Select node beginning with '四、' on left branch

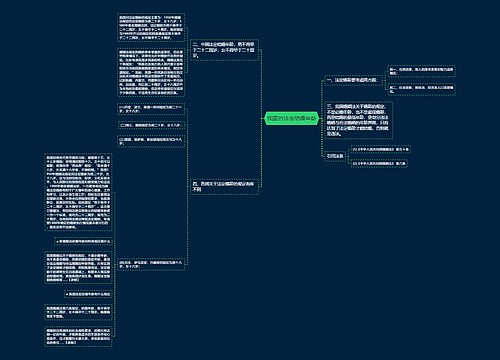(224, 187)
